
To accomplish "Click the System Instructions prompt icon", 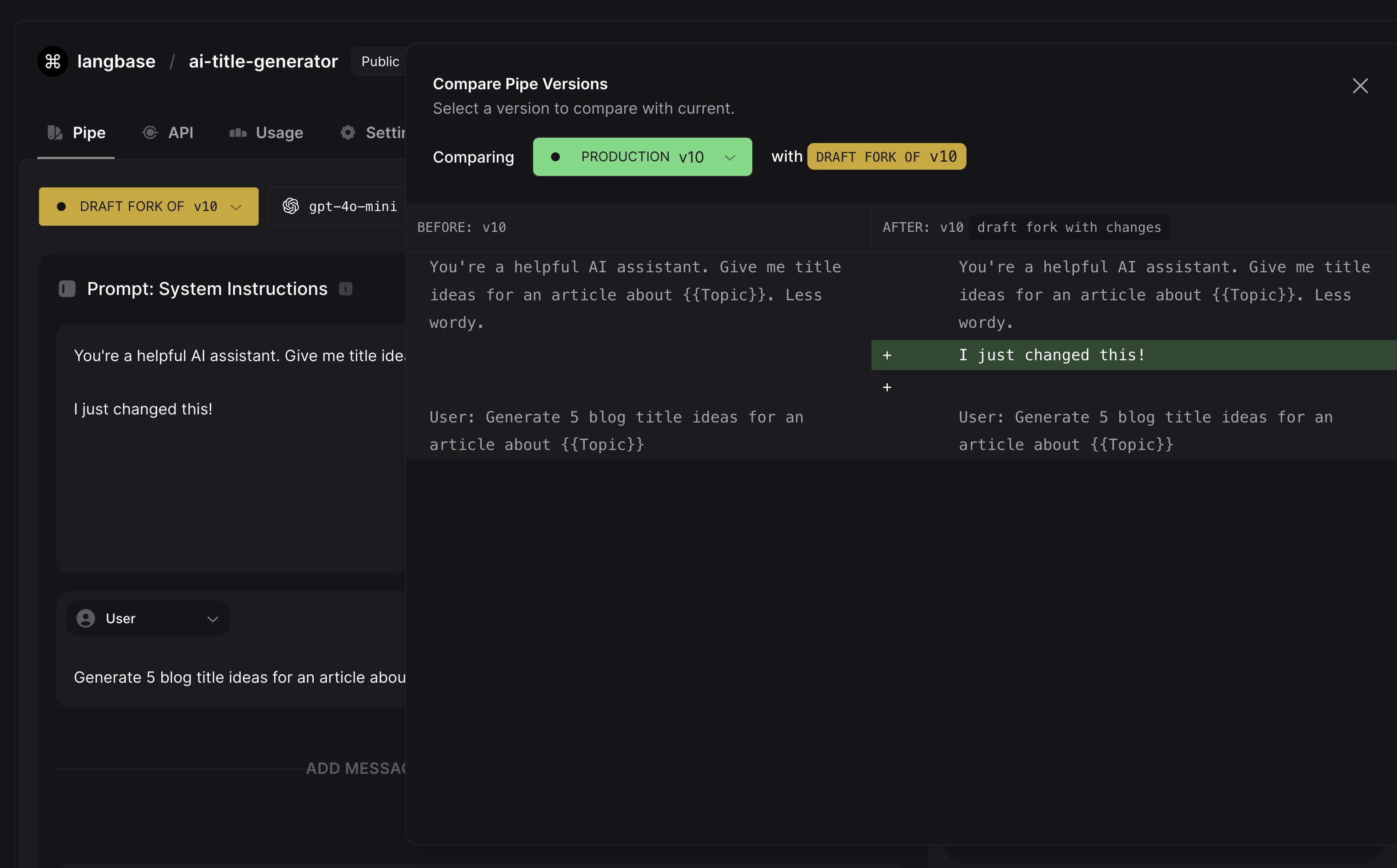I will pyautogui.click(x=67, y=289).
